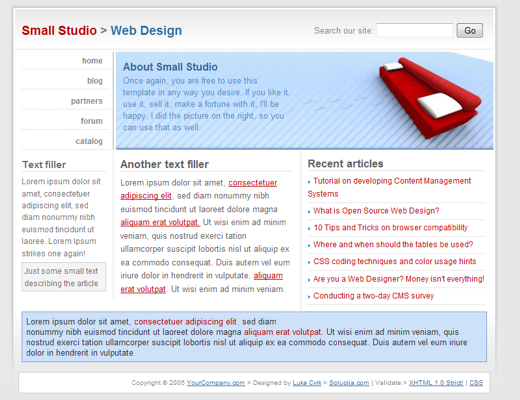Open Solucija.com footer link
This screenshot has height=400, width=520.
349,383
